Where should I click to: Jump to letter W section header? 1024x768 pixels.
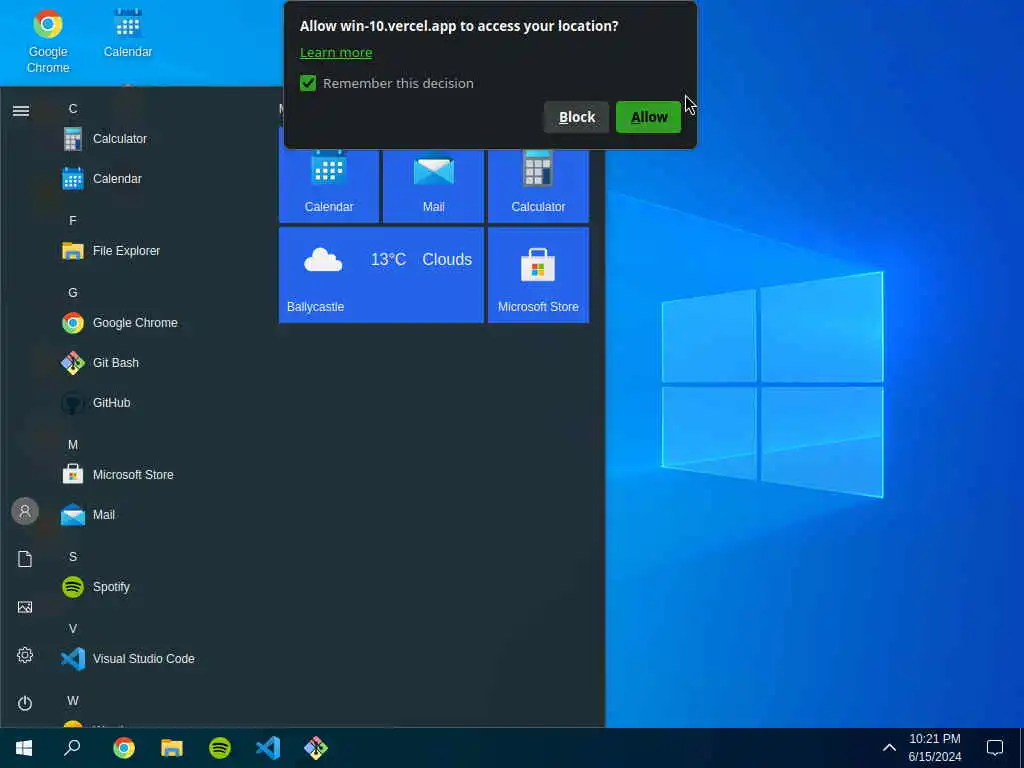pos(72,701)
